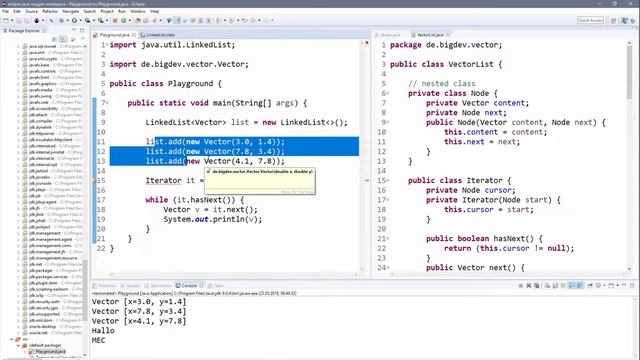The height and width of the screenshot is (360, 640).
Task: Click the error marker at line 15
Action: point(94,180)
